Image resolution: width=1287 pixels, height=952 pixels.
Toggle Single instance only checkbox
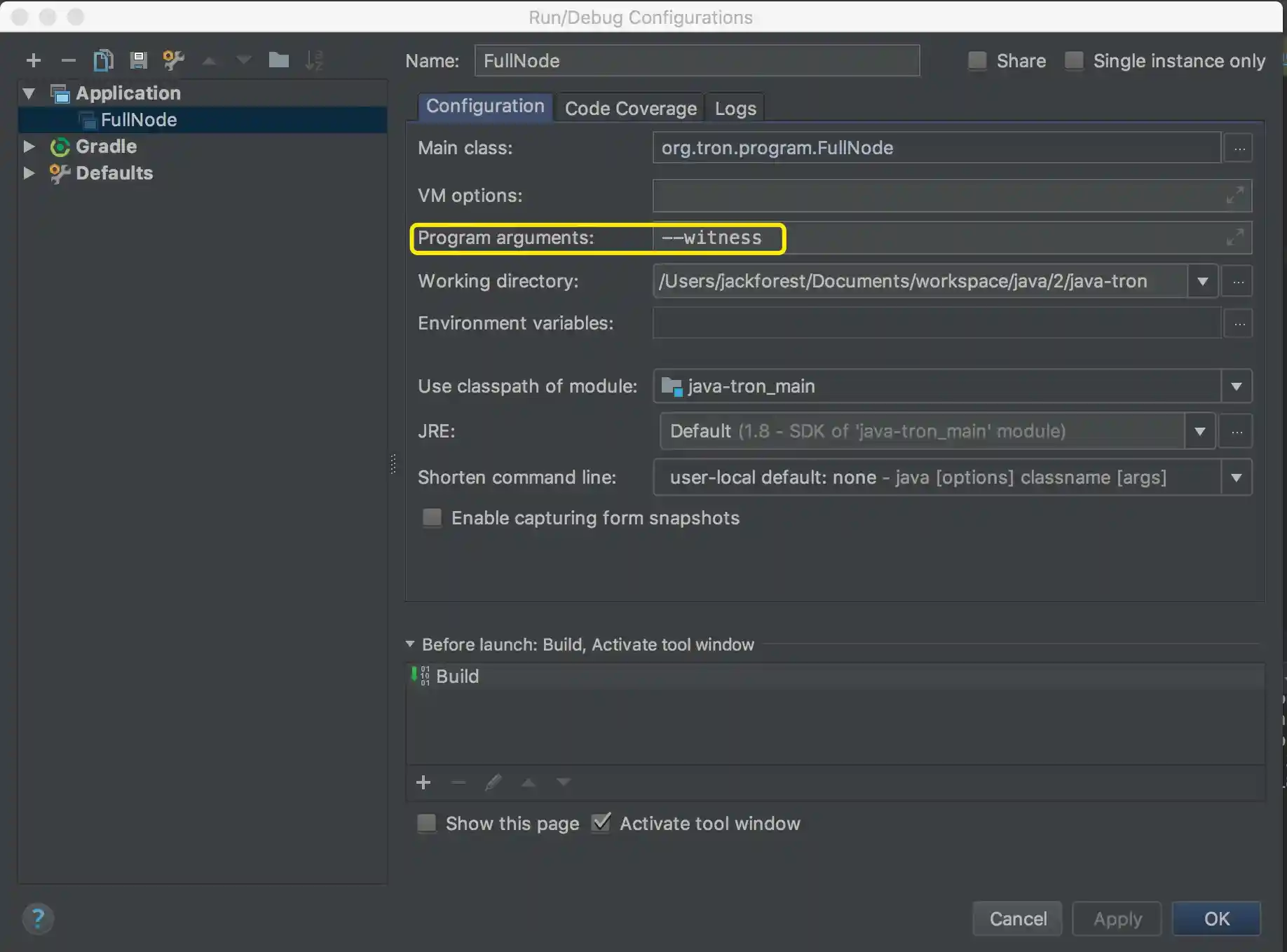[1074, 61]
